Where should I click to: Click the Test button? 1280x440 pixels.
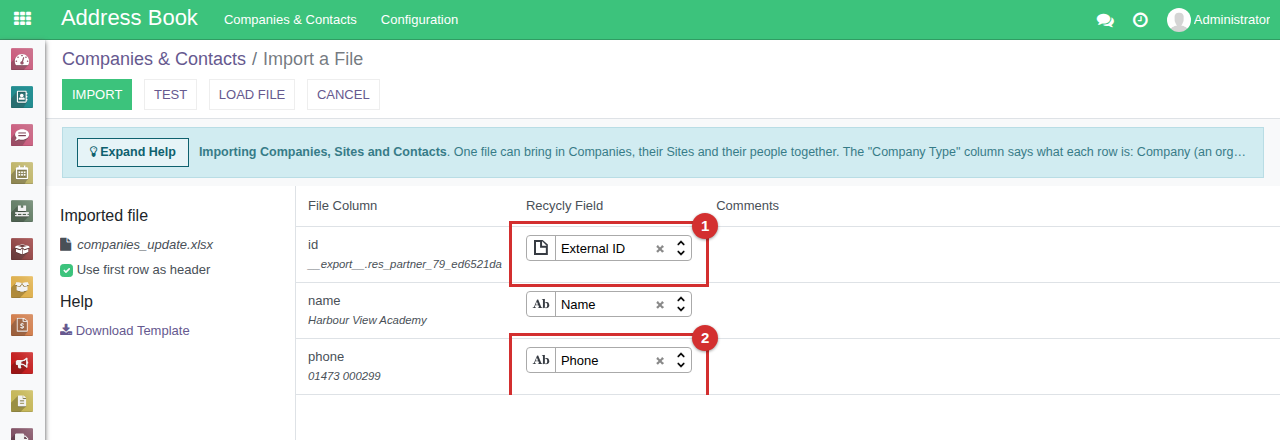click(x=171, y=95)
